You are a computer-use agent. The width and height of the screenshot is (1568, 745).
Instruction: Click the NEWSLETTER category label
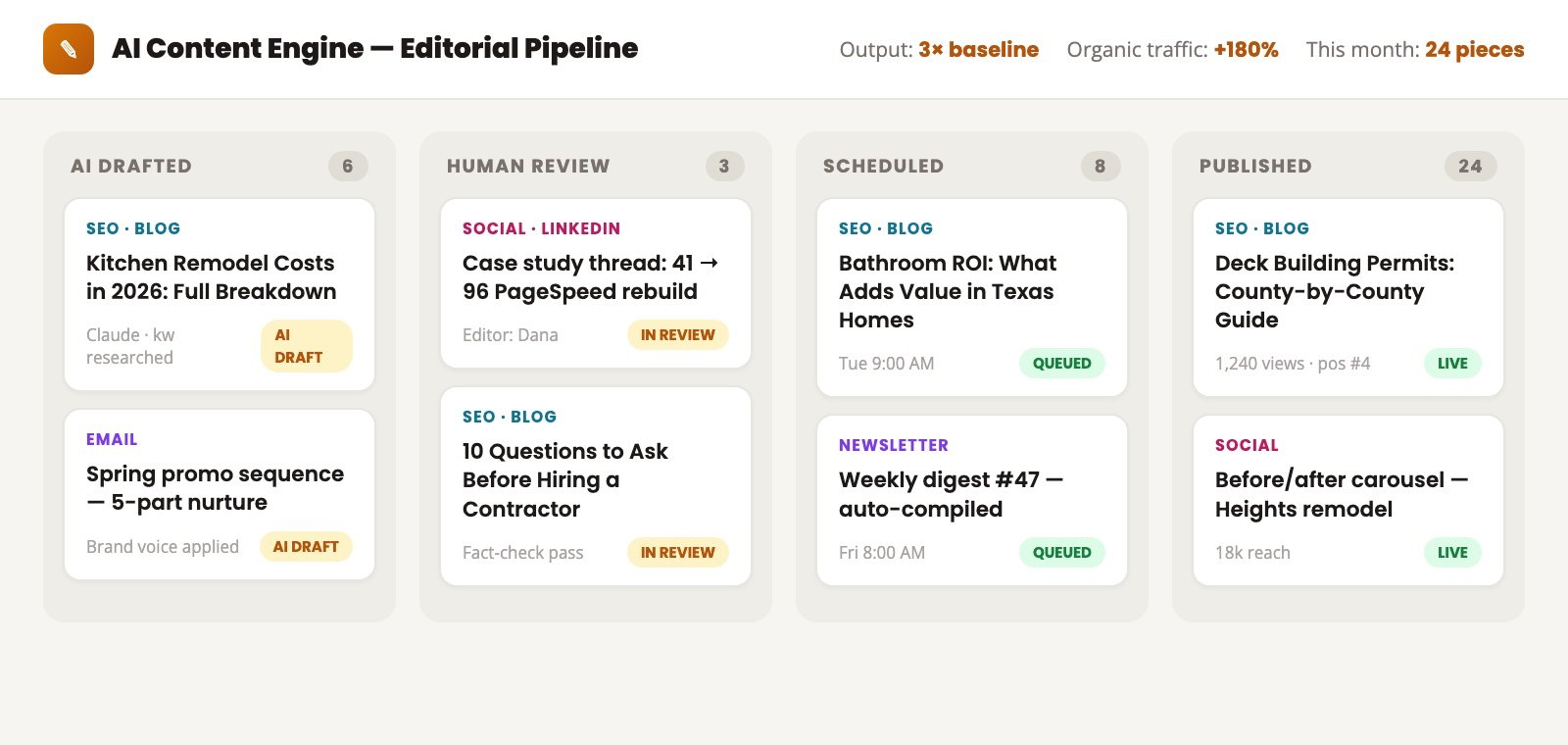894,445
